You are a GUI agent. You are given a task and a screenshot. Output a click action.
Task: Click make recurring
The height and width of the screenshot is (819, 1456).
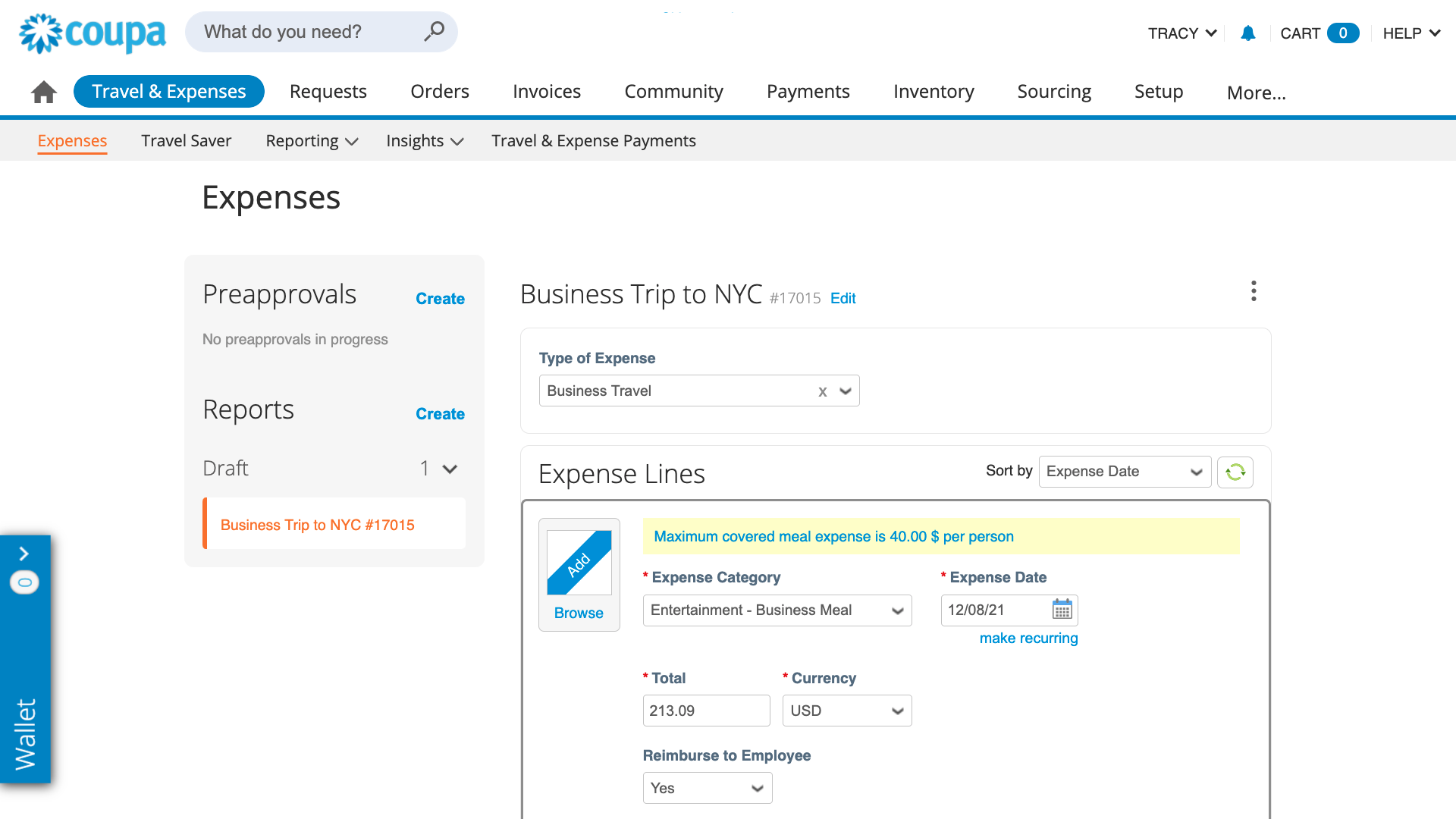[1028, 638]
